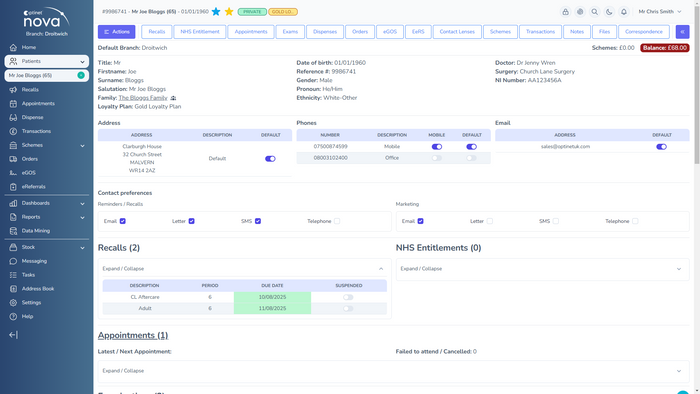
Task: Uncheck Reminders Letter checkbox
Action: click(192, 221)
